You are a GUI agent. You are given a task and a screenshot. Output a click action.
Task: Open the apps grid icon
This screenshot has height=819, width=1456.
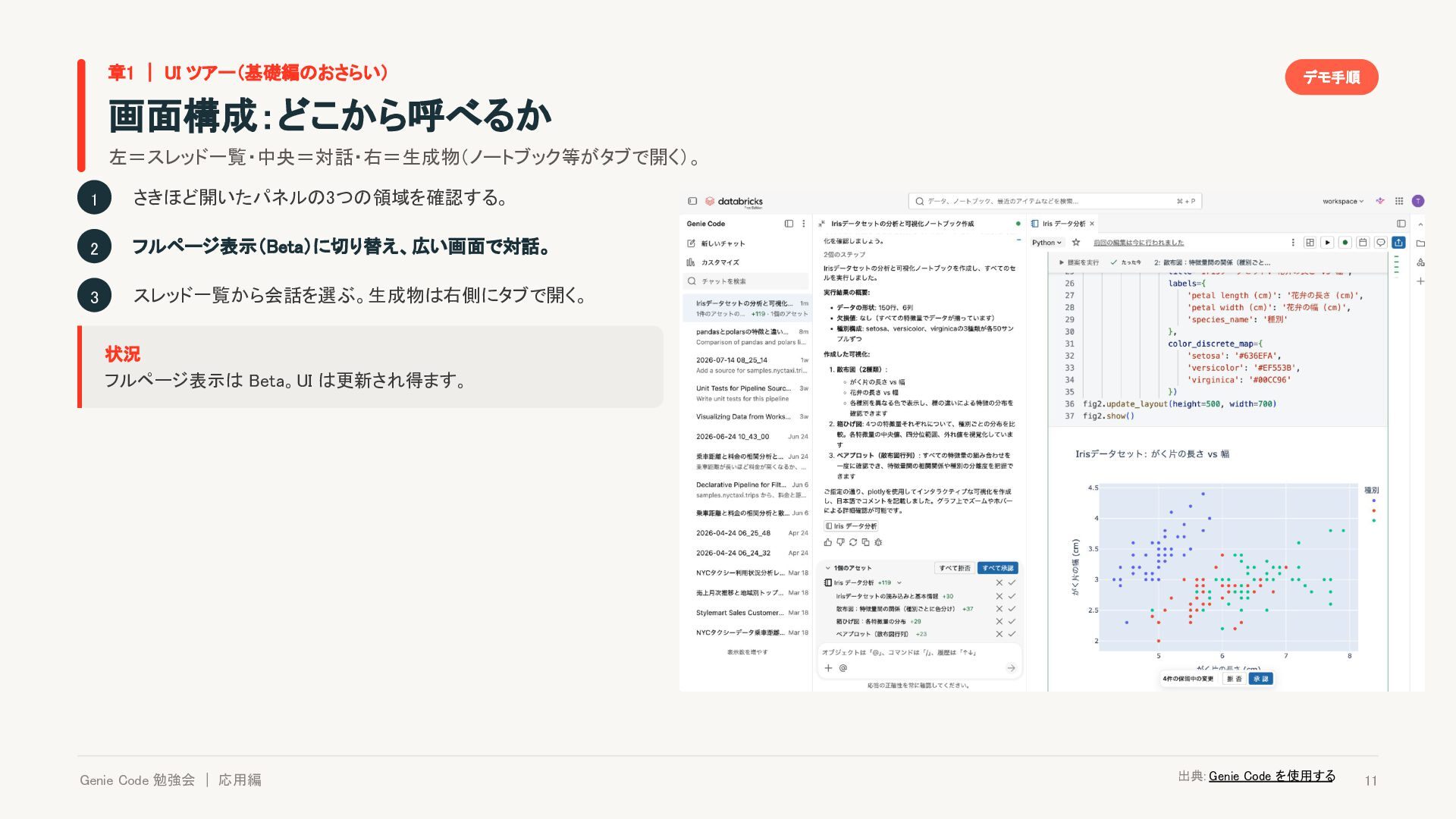point(1399,201)
